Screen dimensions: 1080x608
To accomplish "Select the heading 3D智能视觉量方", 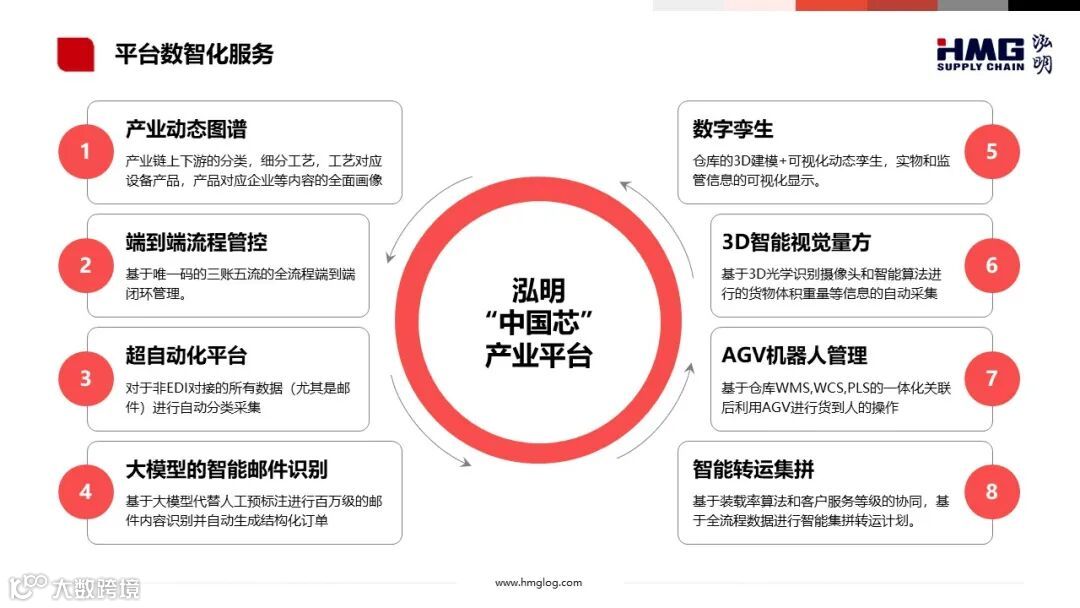I will [x=796, y=242].
